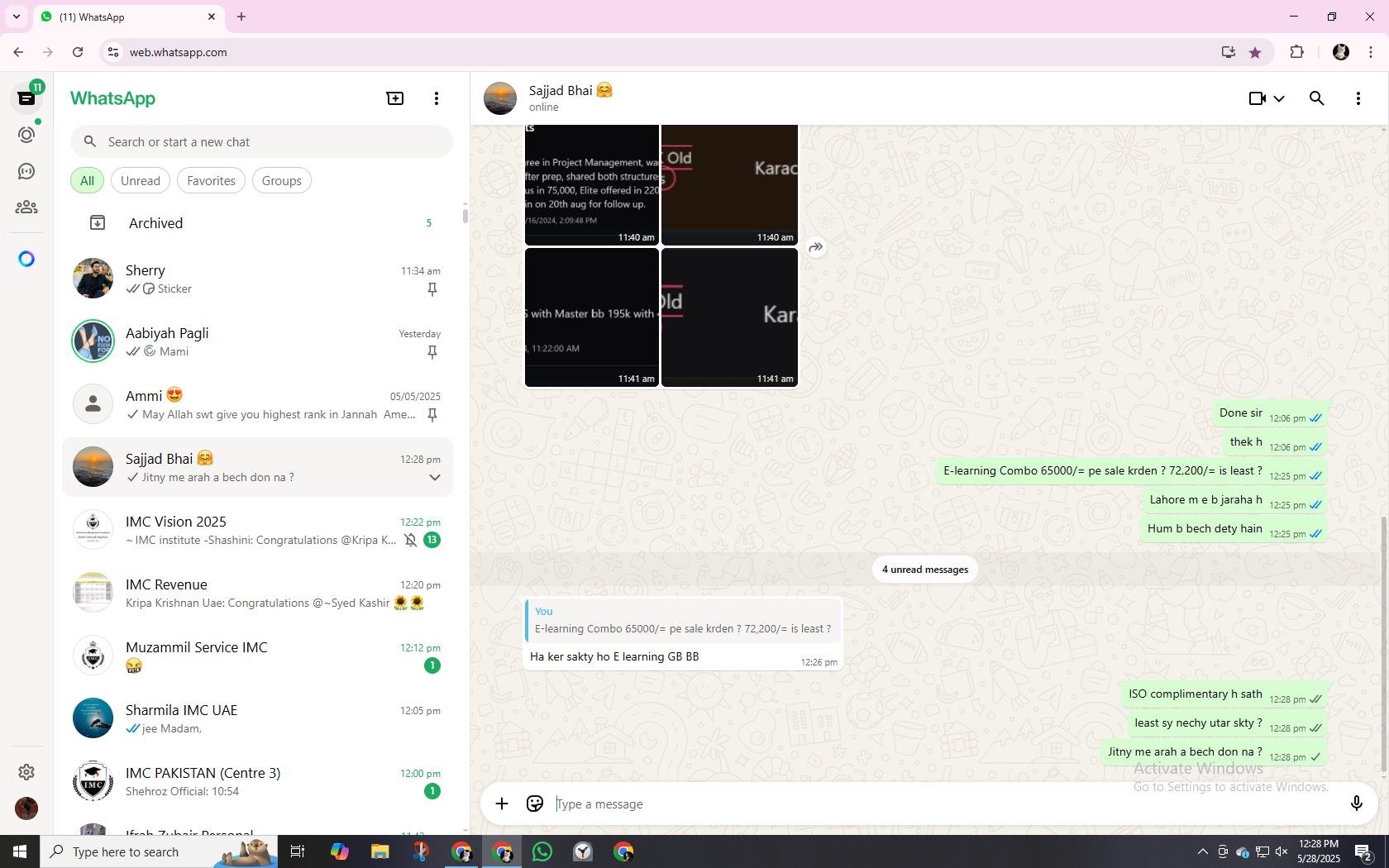The image size is (1389, 868).
Task: Open the Settings gear in the sidebar
Action: click(26, 772)
